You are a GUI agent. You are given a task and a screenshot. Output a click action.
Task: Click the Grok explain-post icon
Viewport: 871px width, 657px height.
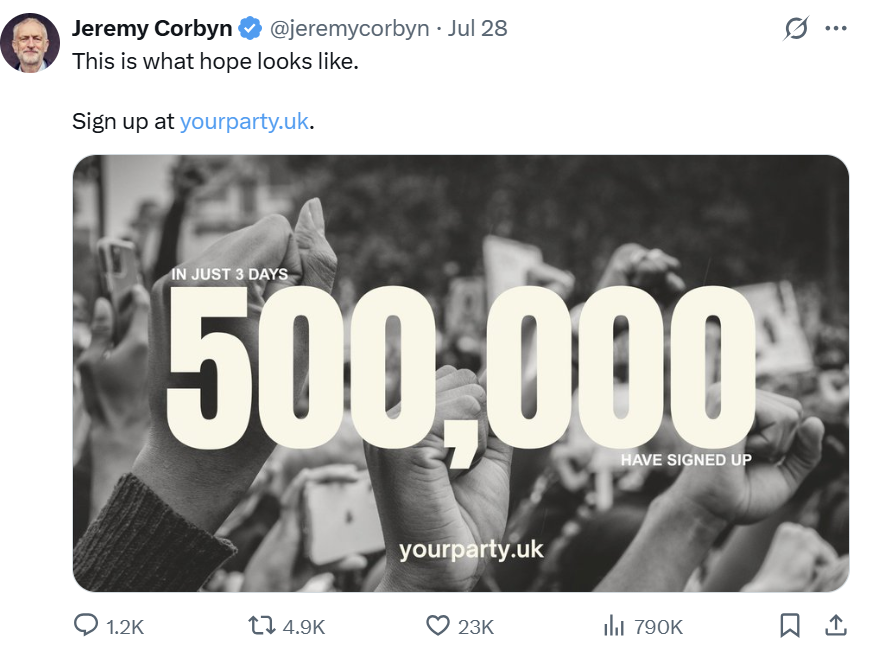point(795,28)
